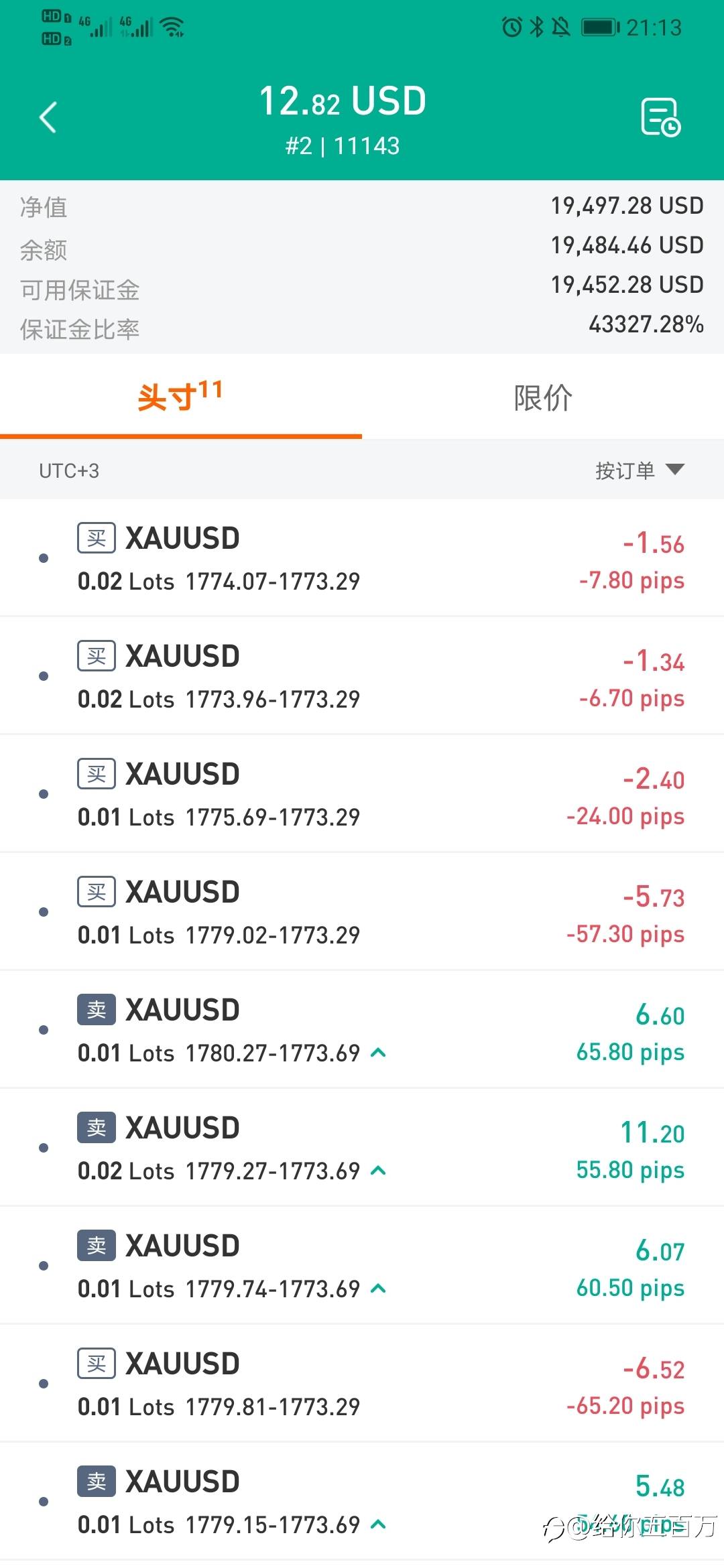Tap the back arrow in header
The width and height of the screenshot is (724, 1568).
(48, 118)
